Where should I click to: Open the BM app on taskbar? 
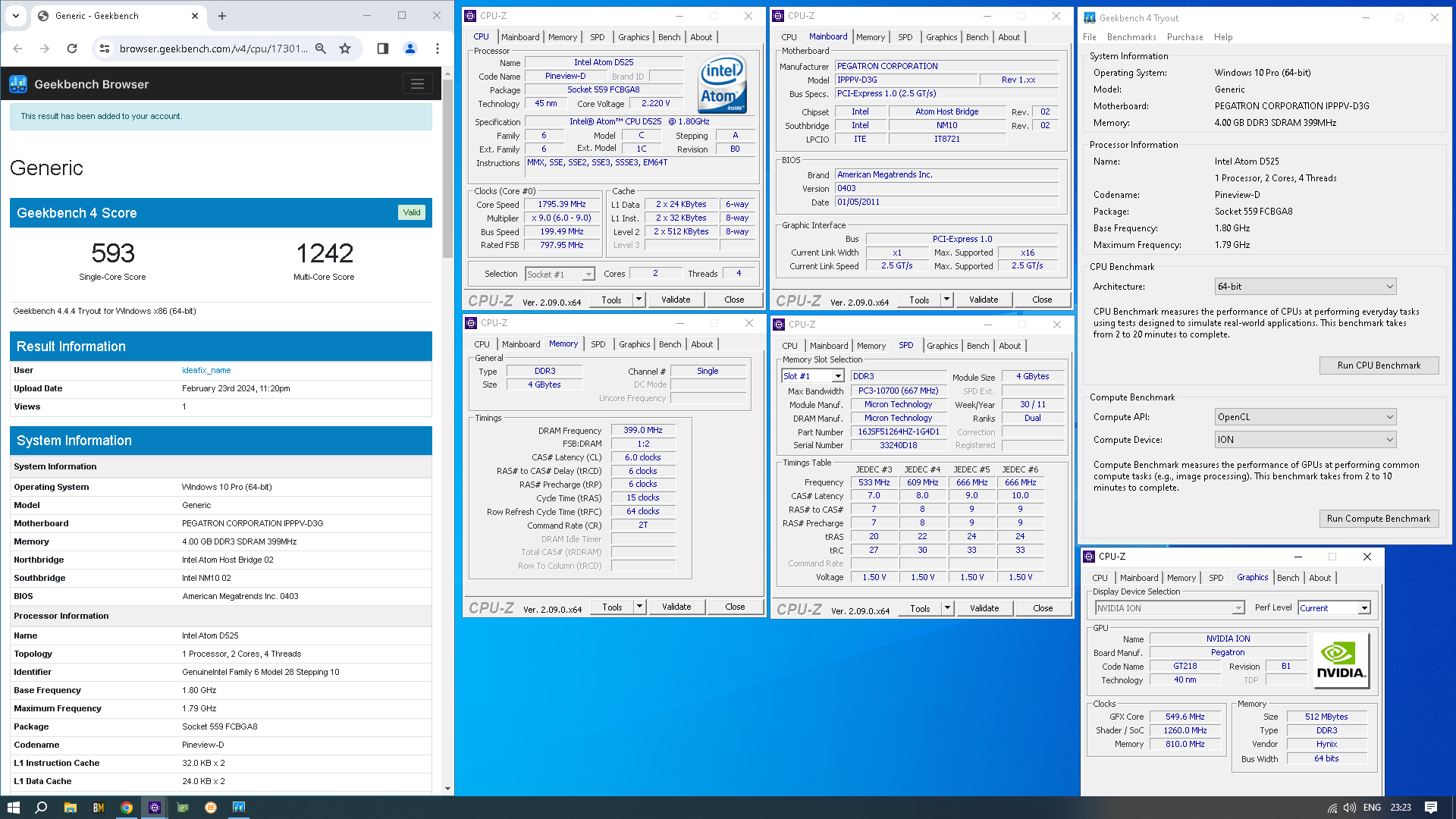click(x=99, y=808)
